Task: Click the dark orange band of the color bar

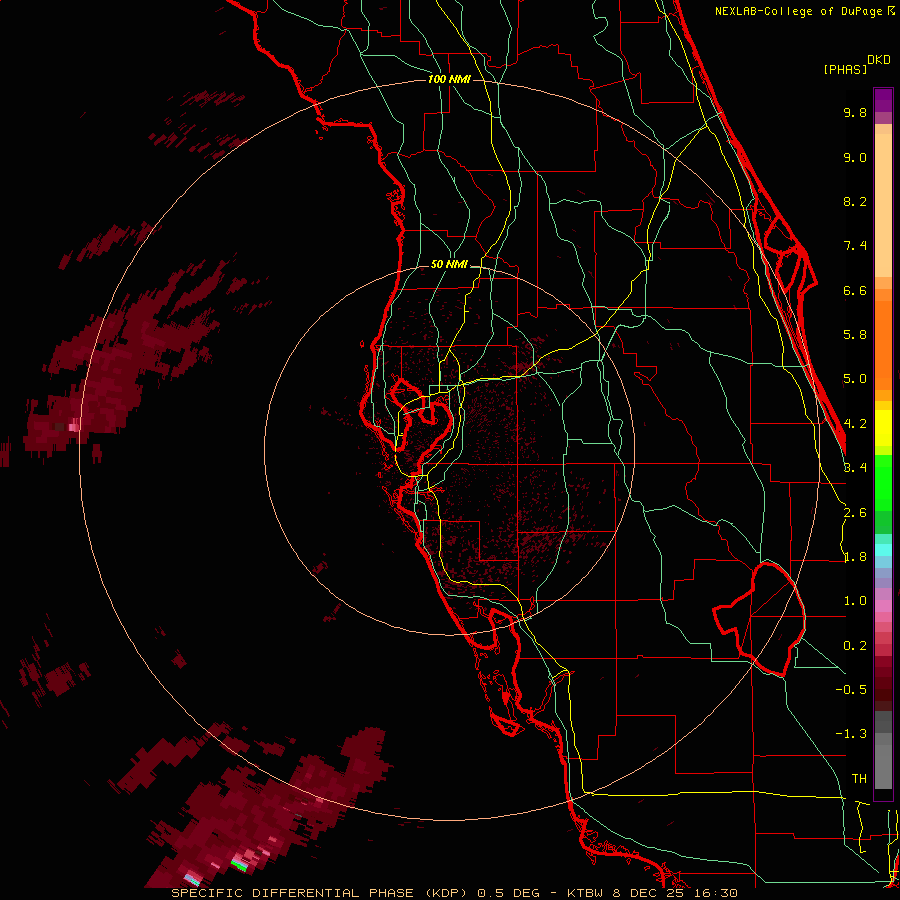Action: pos(883,344)
